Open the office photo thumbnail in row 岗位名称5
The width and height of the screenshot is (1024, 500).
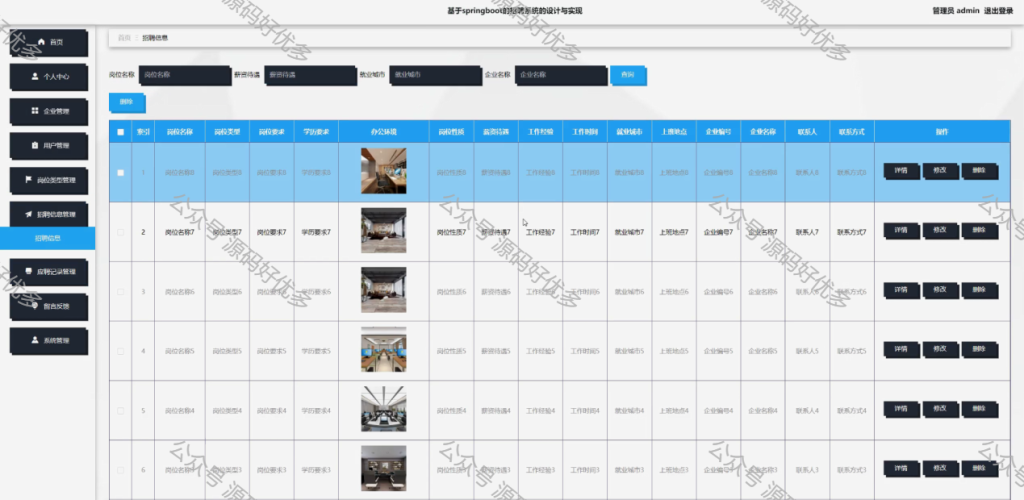[383, 349]
